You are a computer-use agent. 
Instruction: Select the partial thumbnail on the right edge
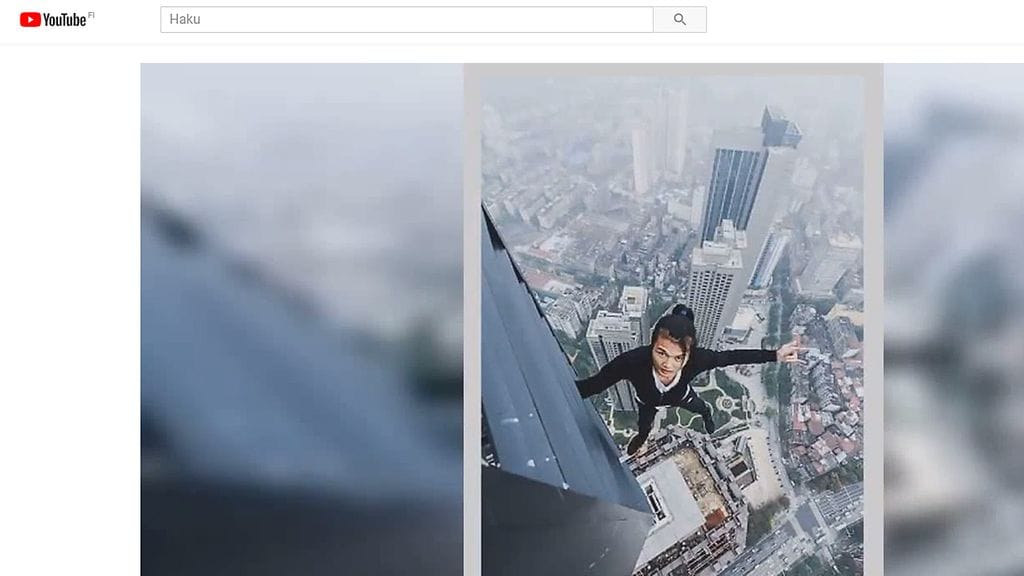(950, 320)
